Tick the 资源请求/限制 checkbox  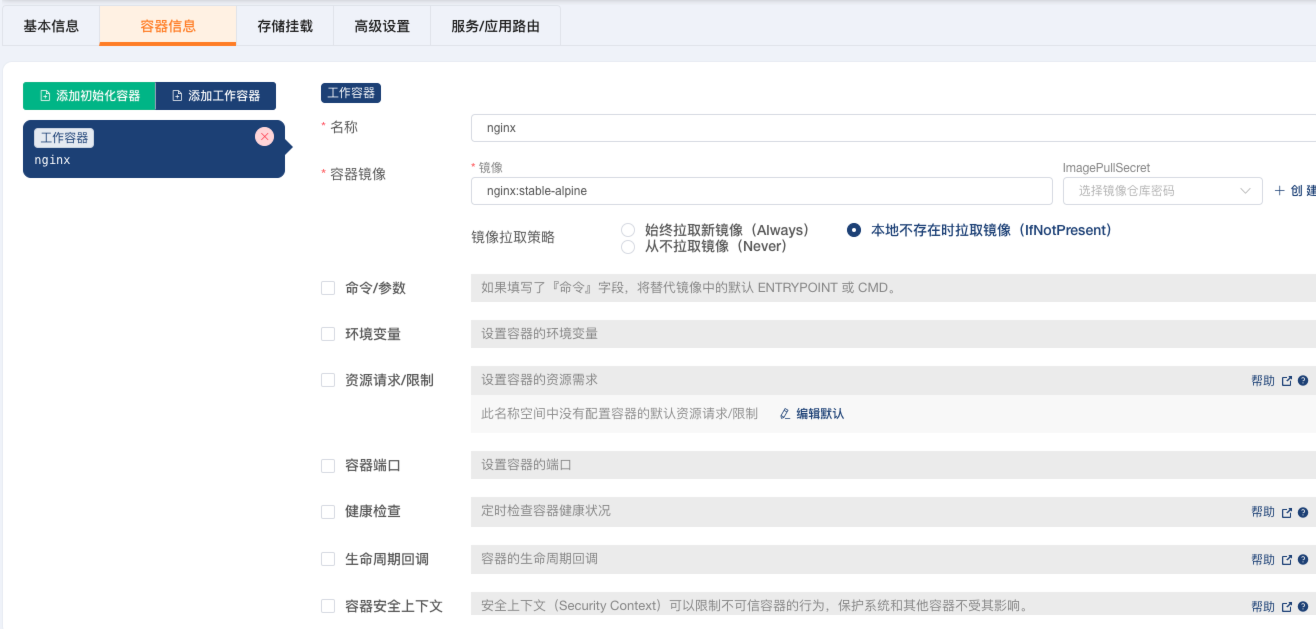(x=328, y=380)
